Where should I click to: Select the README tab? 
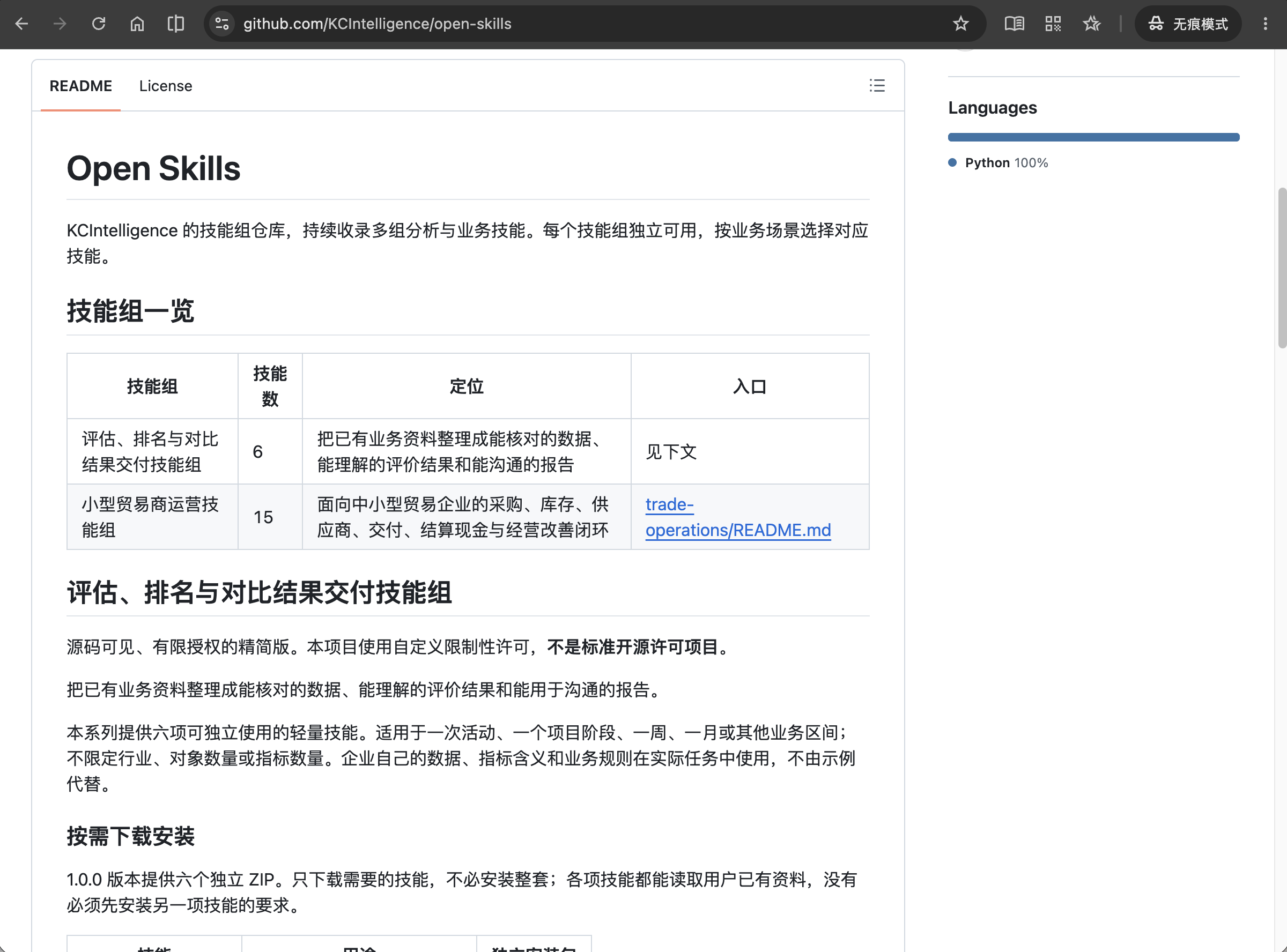(80, 86)
